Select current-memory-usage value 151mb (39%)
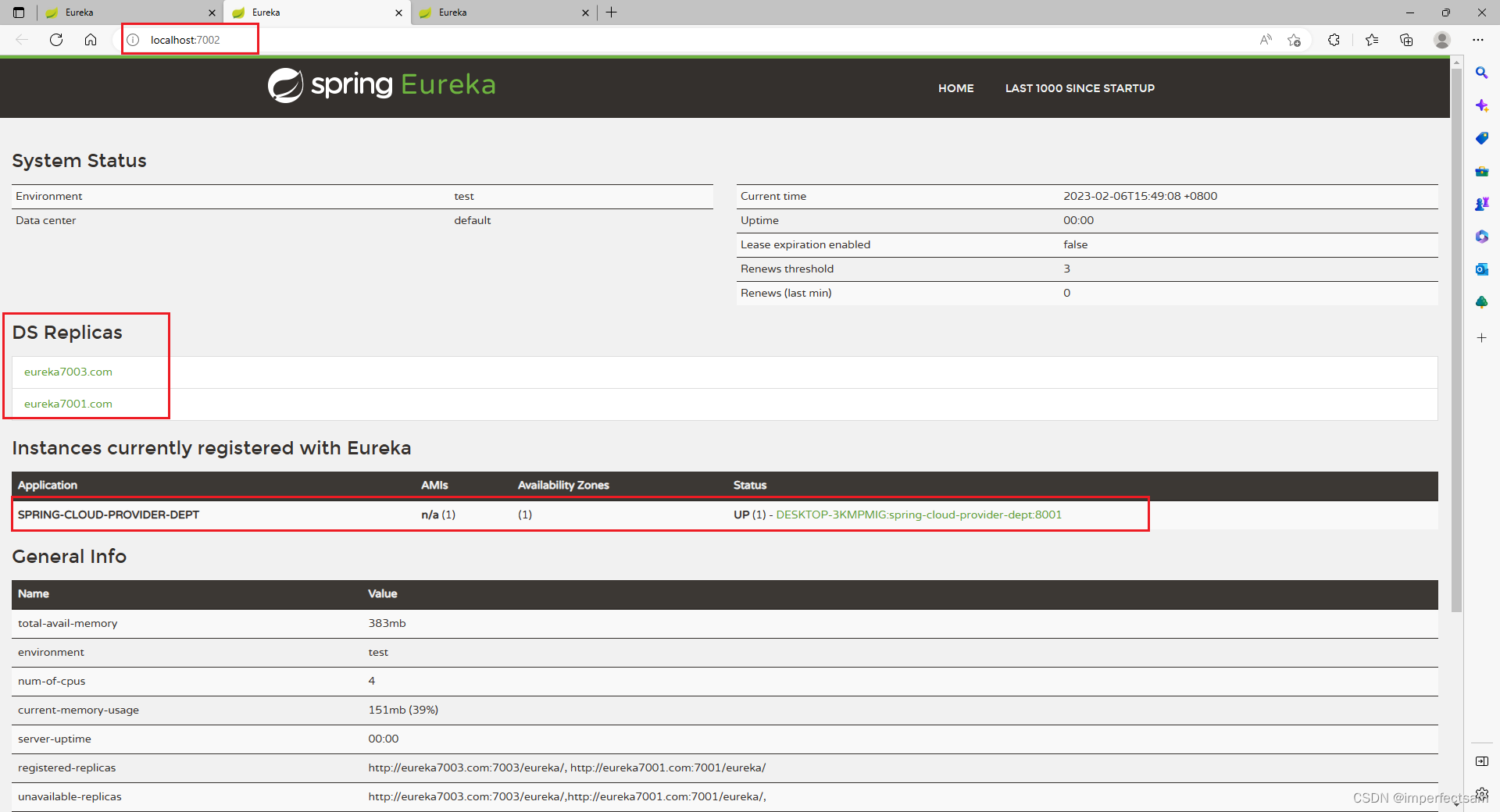1500x812 pixels. coord(403,710)
